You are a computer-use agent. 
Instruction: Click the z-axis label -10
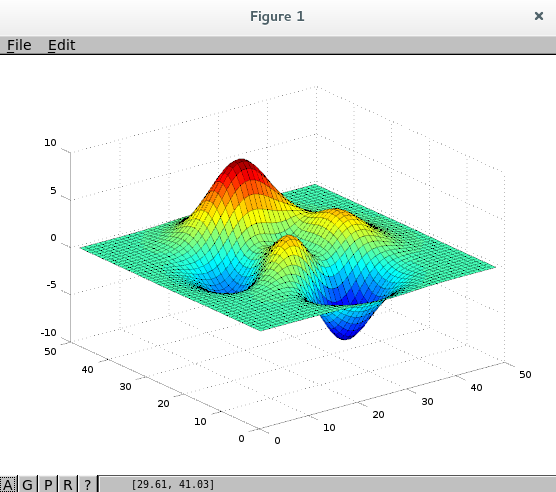click(49, 333)
